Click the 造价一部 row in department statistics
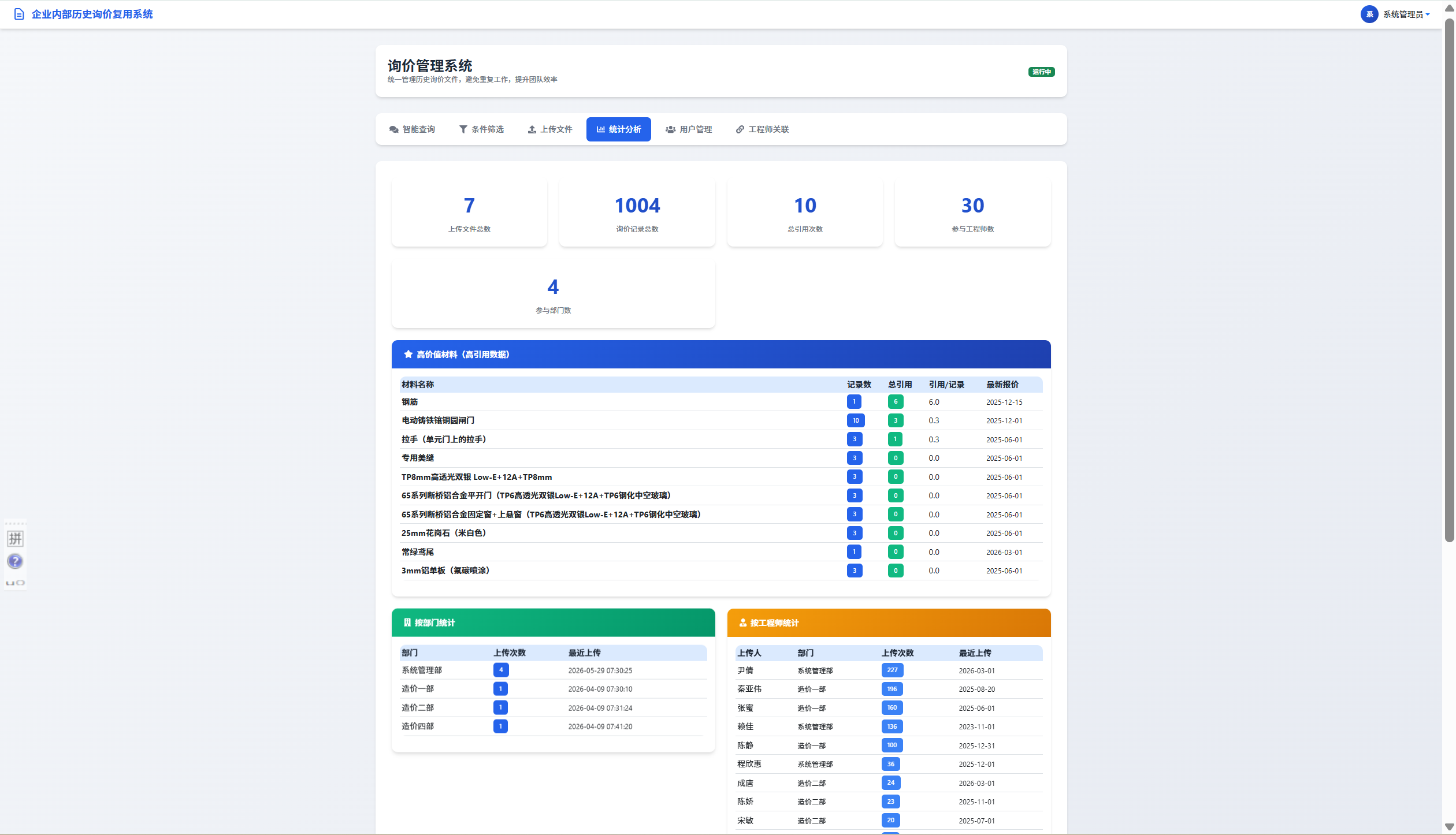 554,689
